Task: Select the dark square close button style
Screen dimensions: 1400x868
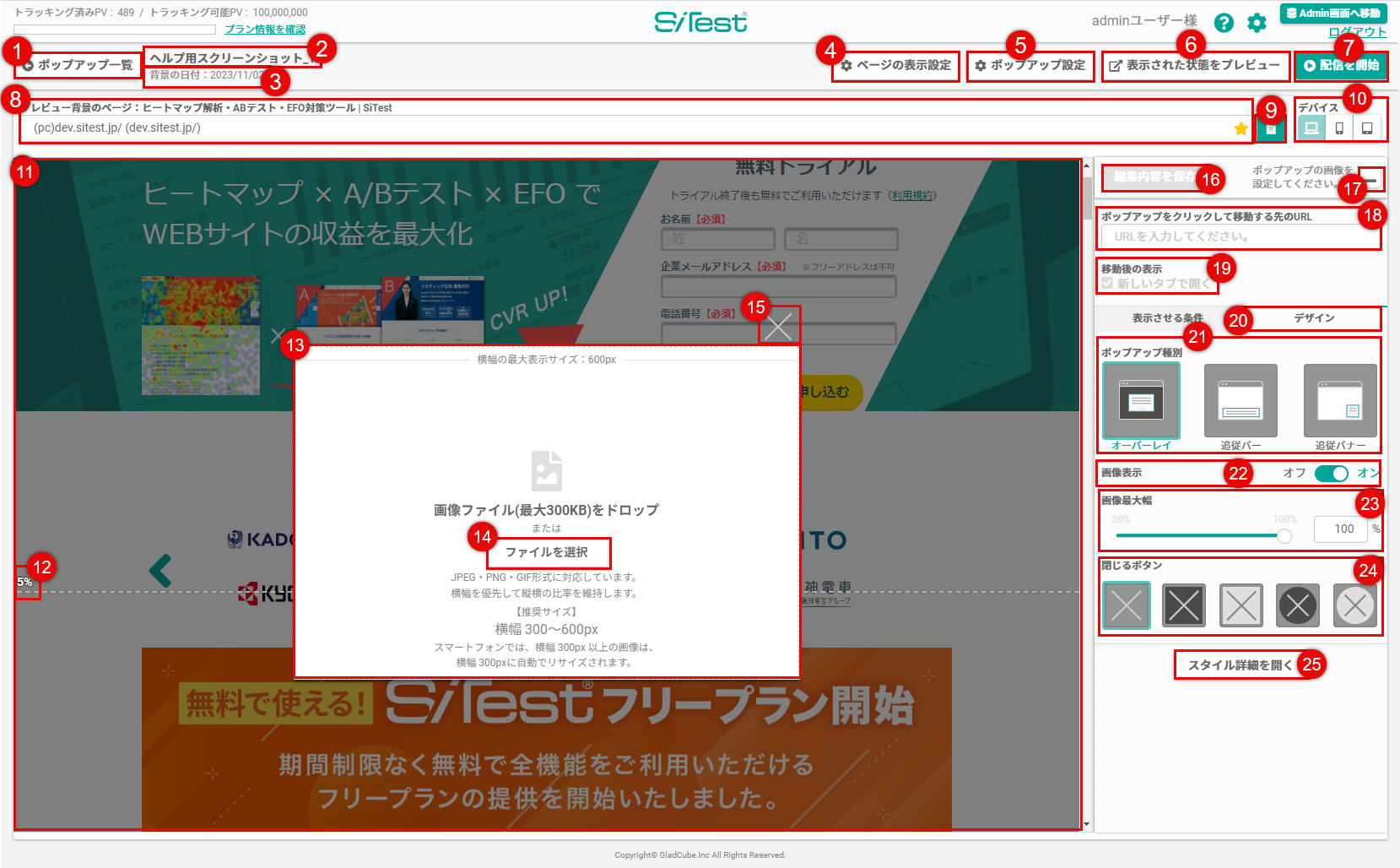Action: click(1184, 605)
